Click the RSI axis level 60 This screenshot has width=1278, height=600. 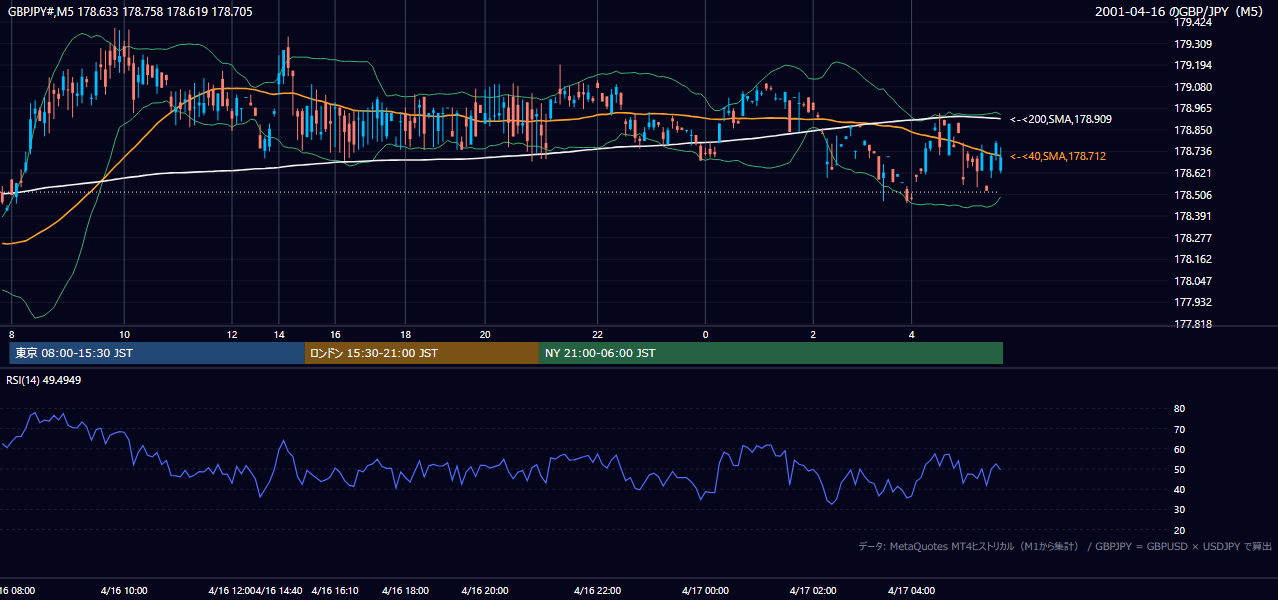coord(1179,449)
